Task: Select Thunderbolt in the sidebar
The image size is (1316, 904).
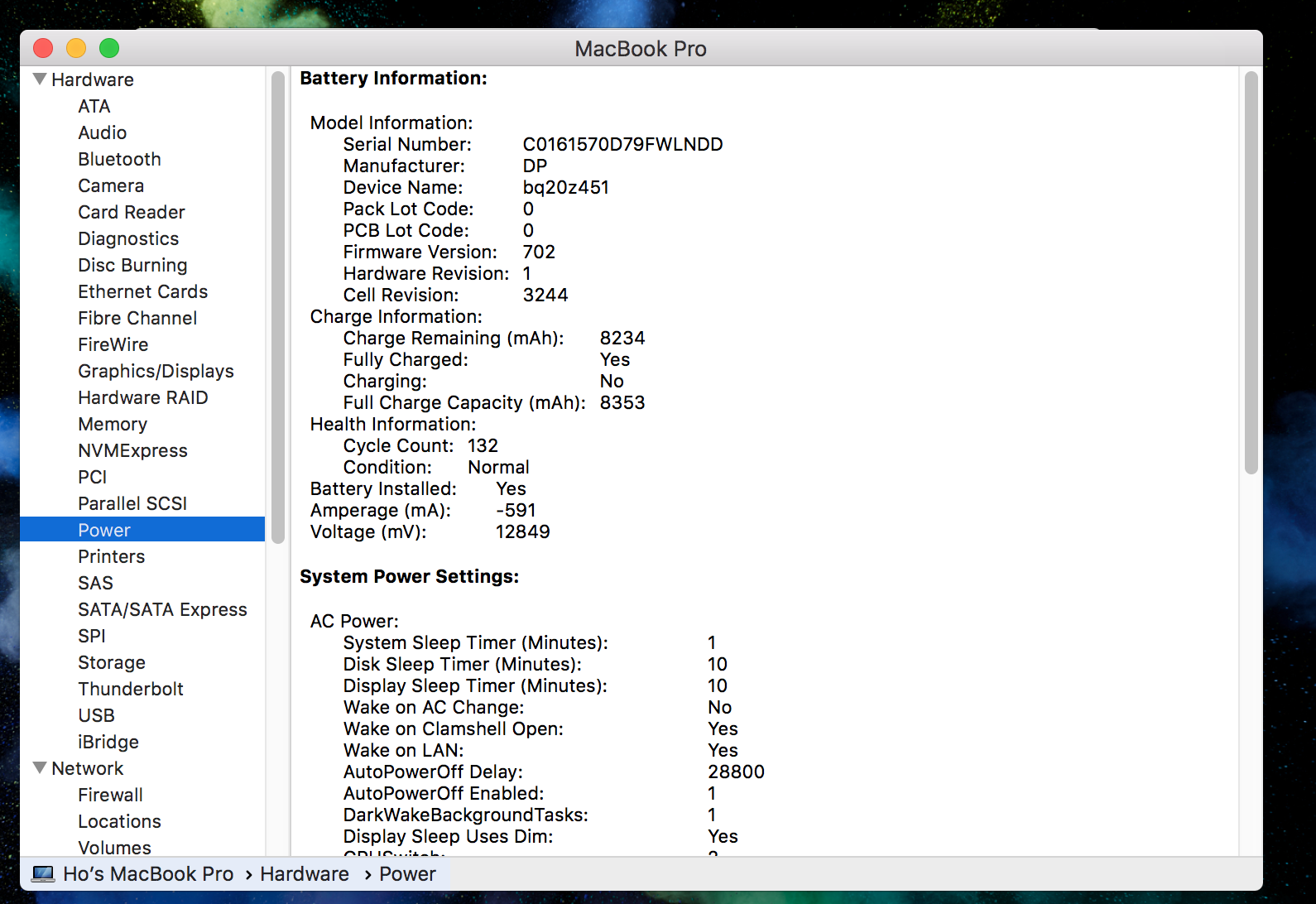Action: coord(131,689)
